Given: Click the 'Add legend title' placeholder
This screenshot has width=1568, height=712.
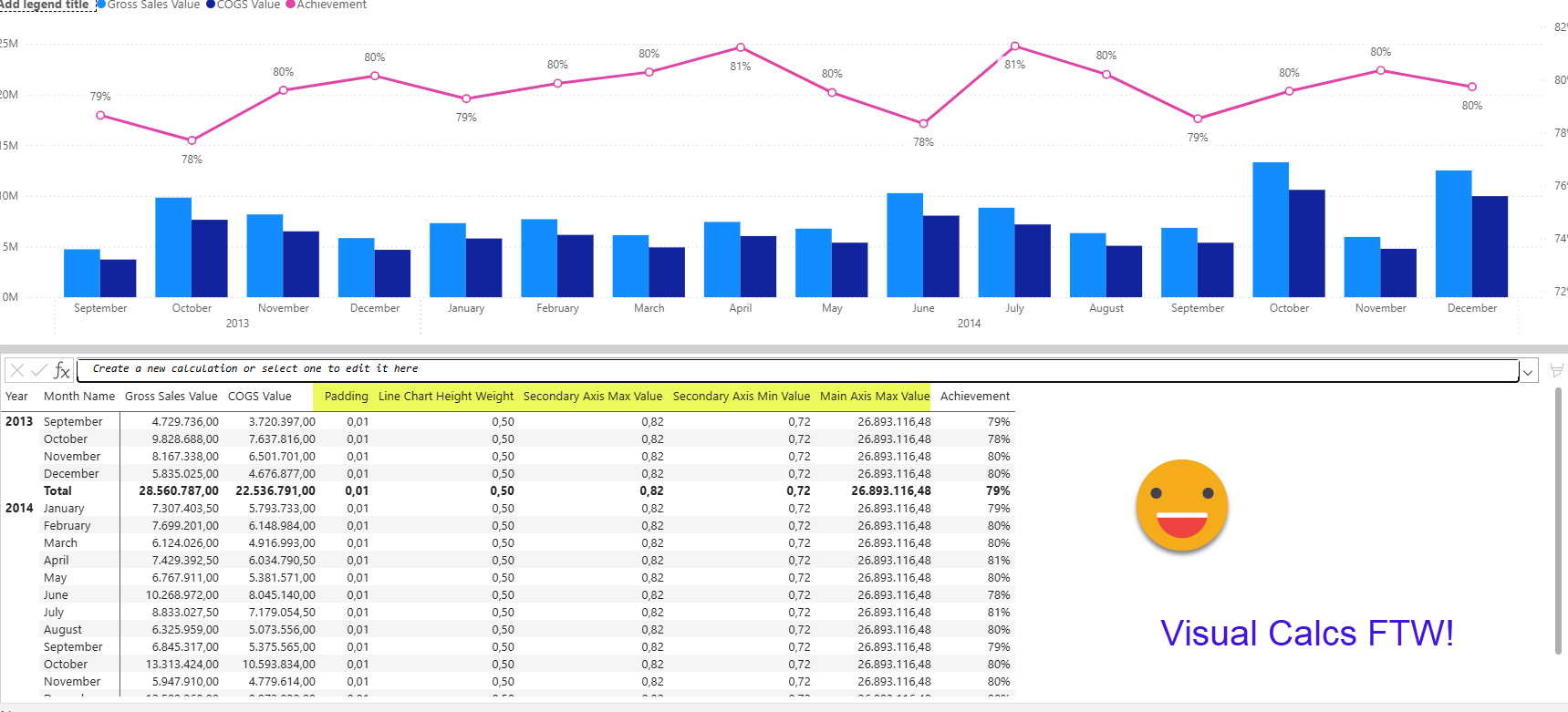Looking at the screenshot, I should point(46,5).
